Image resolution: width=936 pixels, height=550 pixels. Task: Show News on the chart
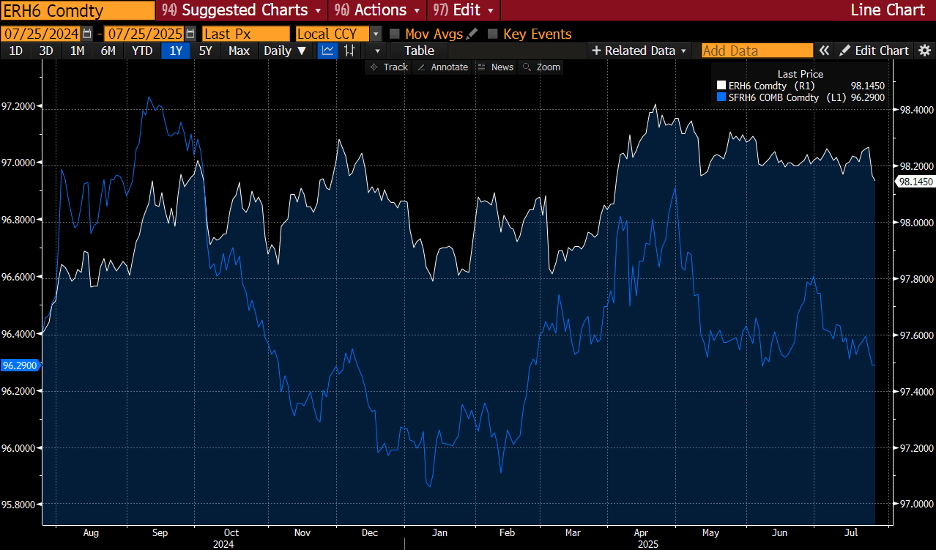pyautogui.click(x=495, y=67)
